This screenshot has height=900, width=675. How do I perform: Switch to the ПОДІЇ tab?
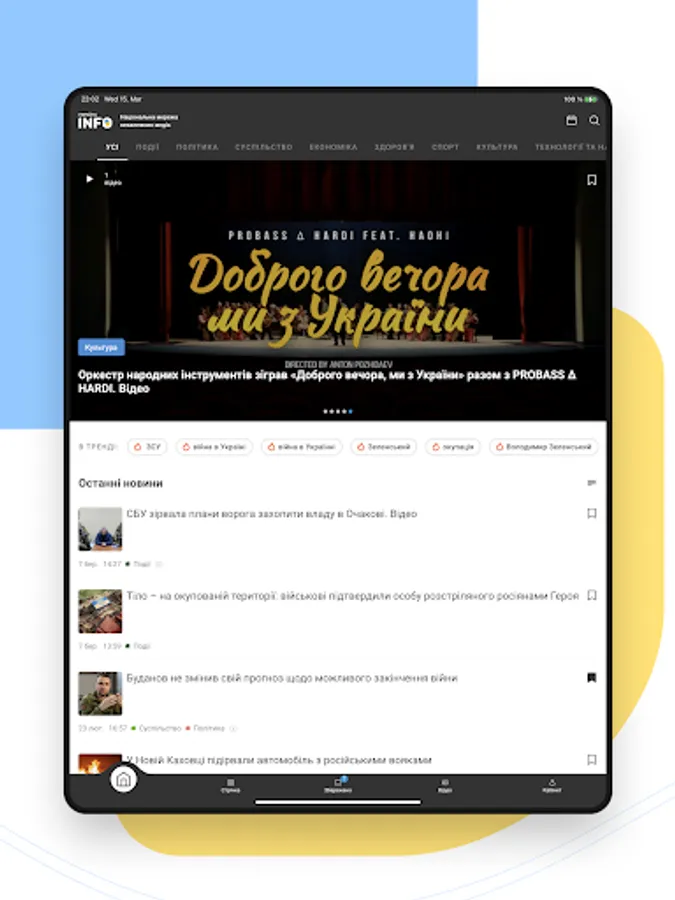[148, 147]
